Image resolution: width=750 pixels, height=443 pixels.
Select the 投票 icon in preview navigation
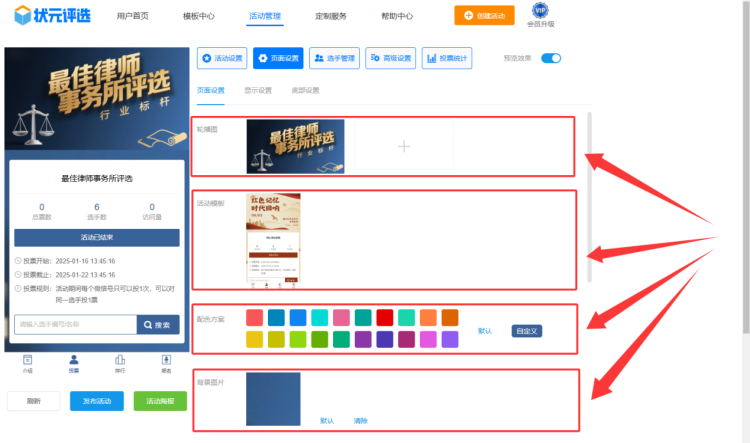74,360
